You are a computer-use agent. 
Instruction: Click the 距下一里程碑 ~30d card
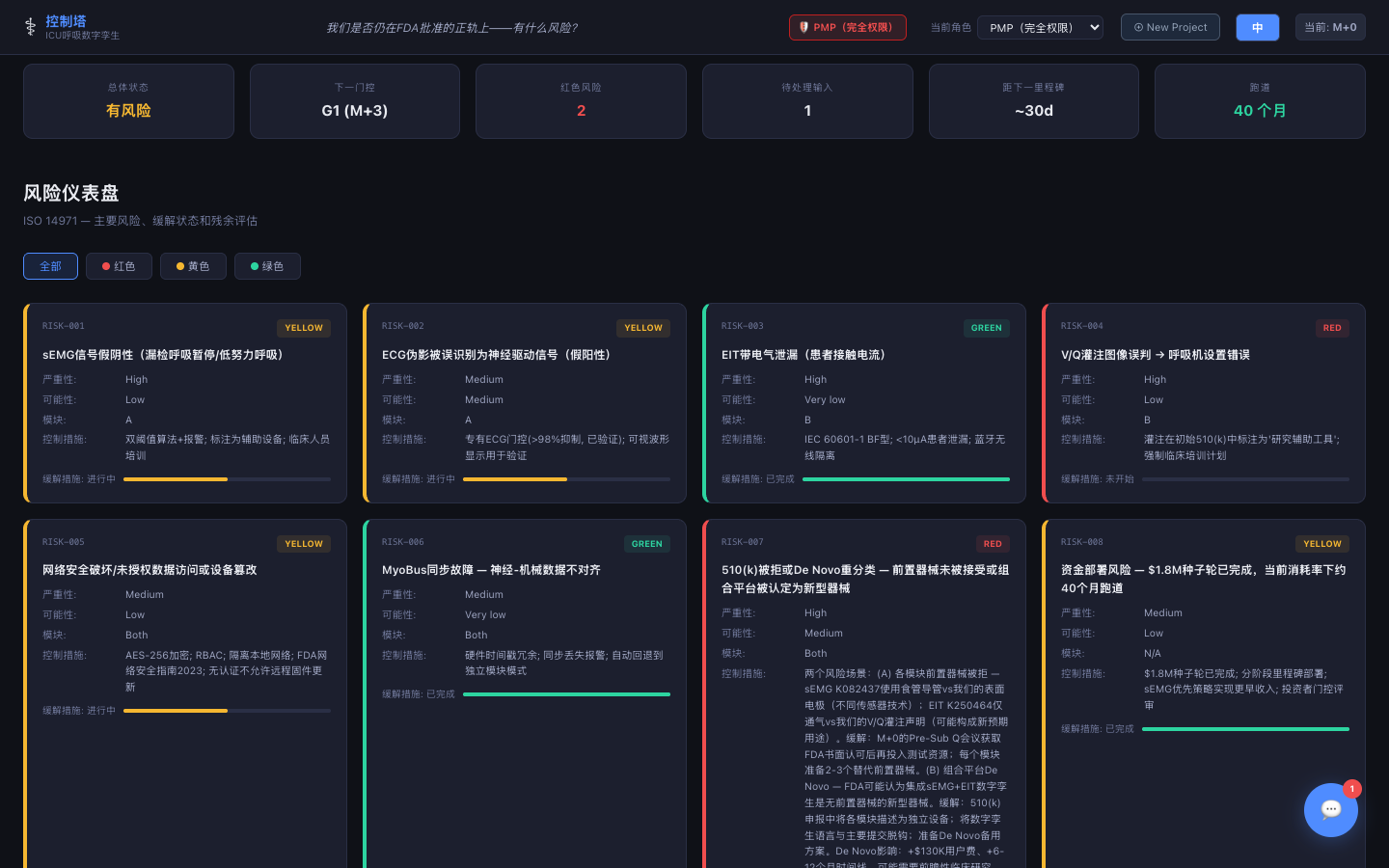[1034, 101]
